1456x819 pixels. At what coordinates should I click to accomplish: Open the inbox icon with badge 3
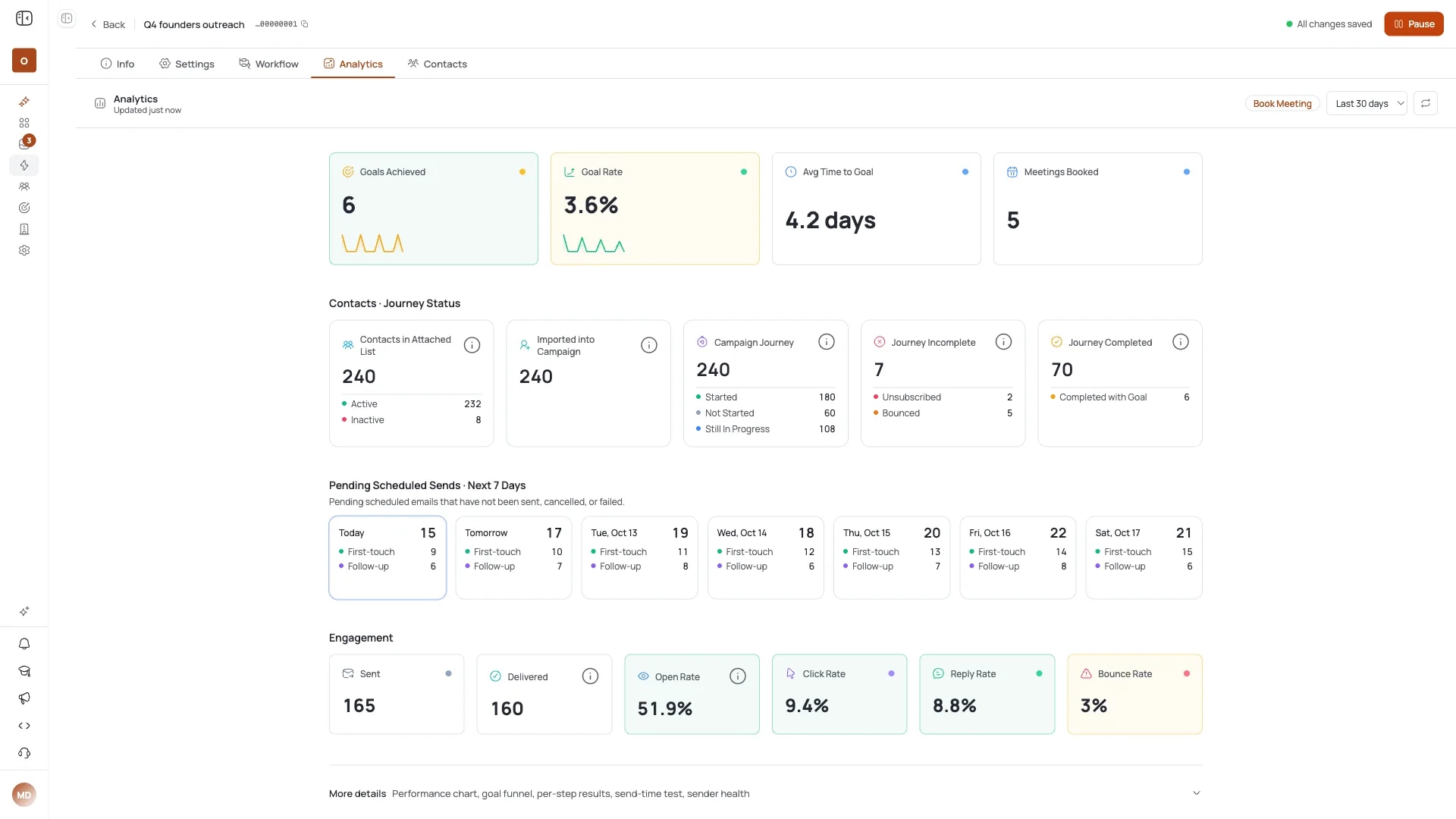click(x=24, y=144)
